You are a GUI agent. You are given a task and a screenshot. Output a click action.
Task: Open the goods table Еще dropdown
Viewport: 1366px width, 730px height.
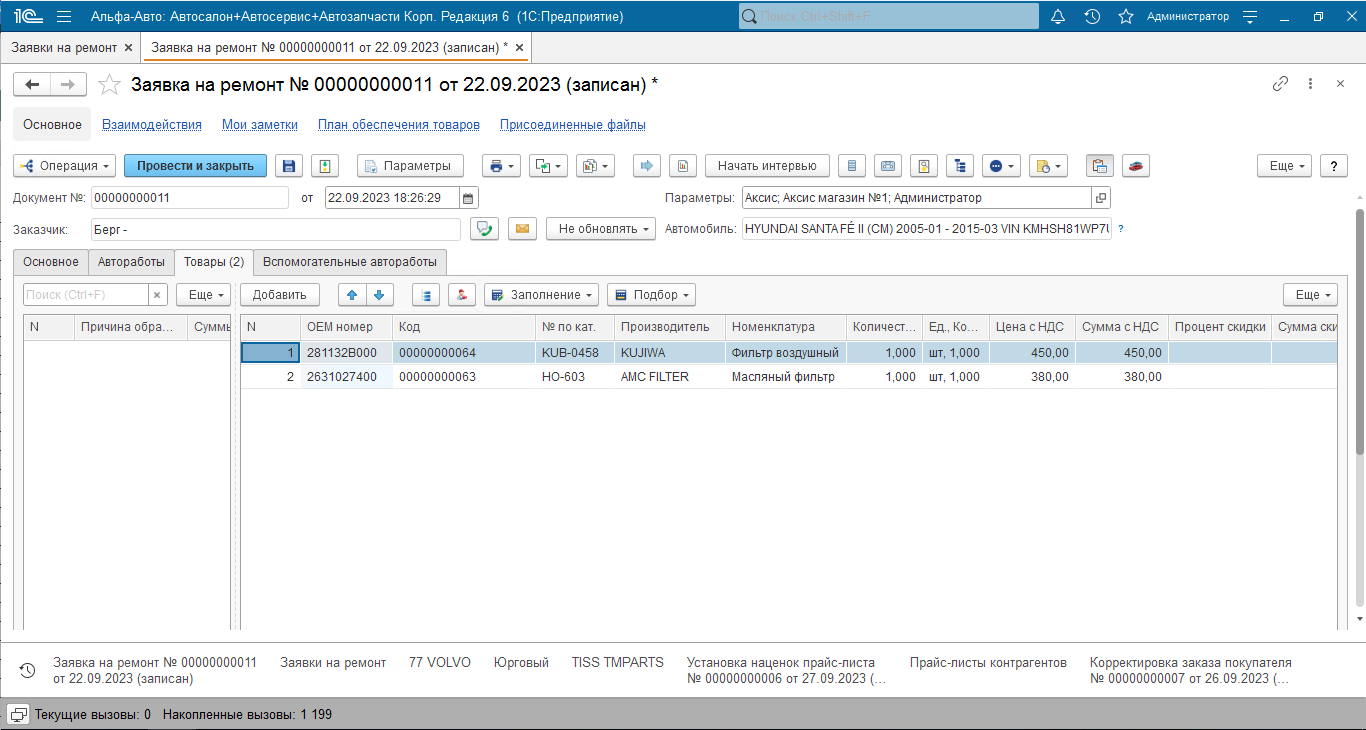click(x=1311, y=295)
